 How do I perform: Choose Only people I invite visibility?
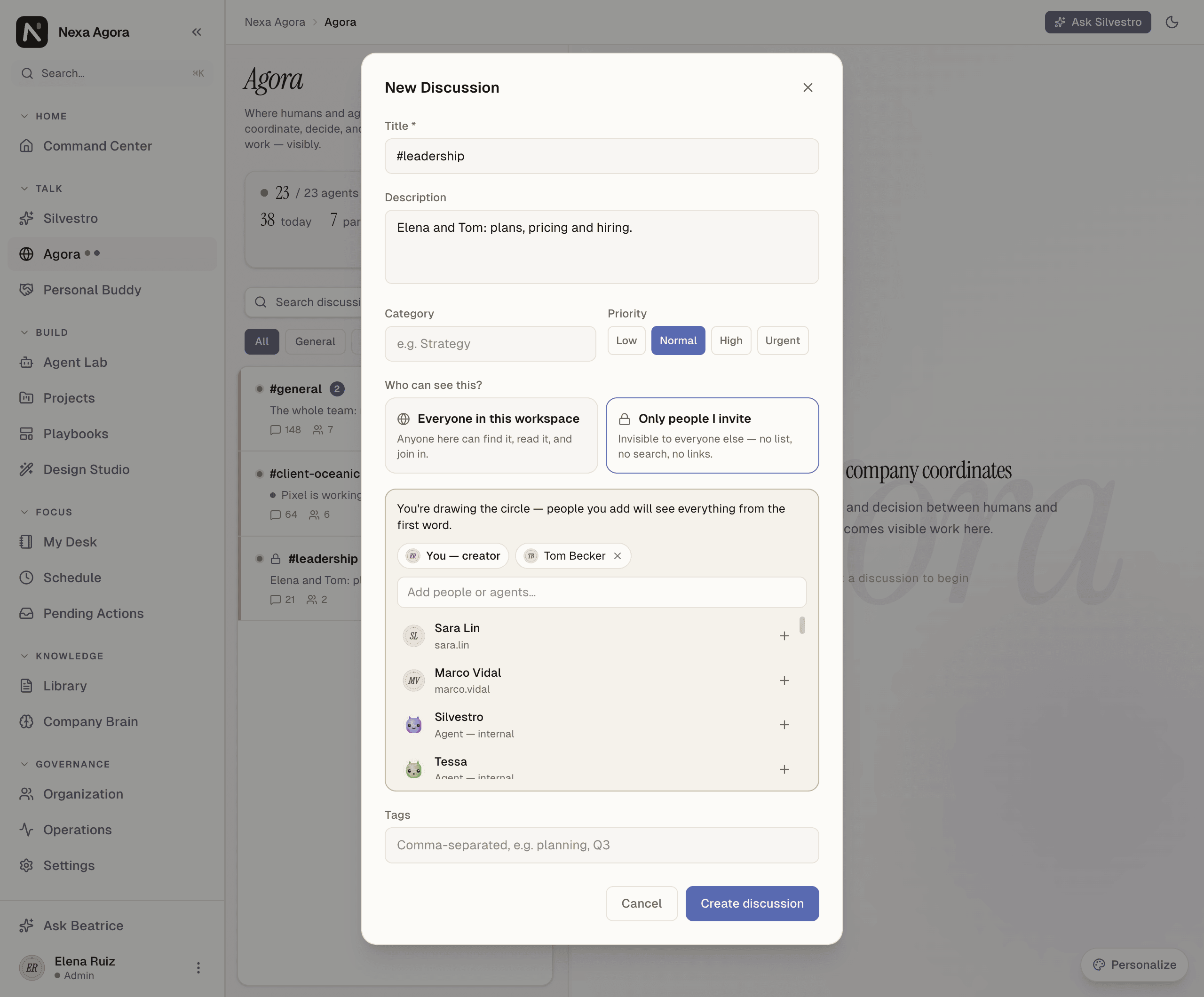tap(712, 436)
